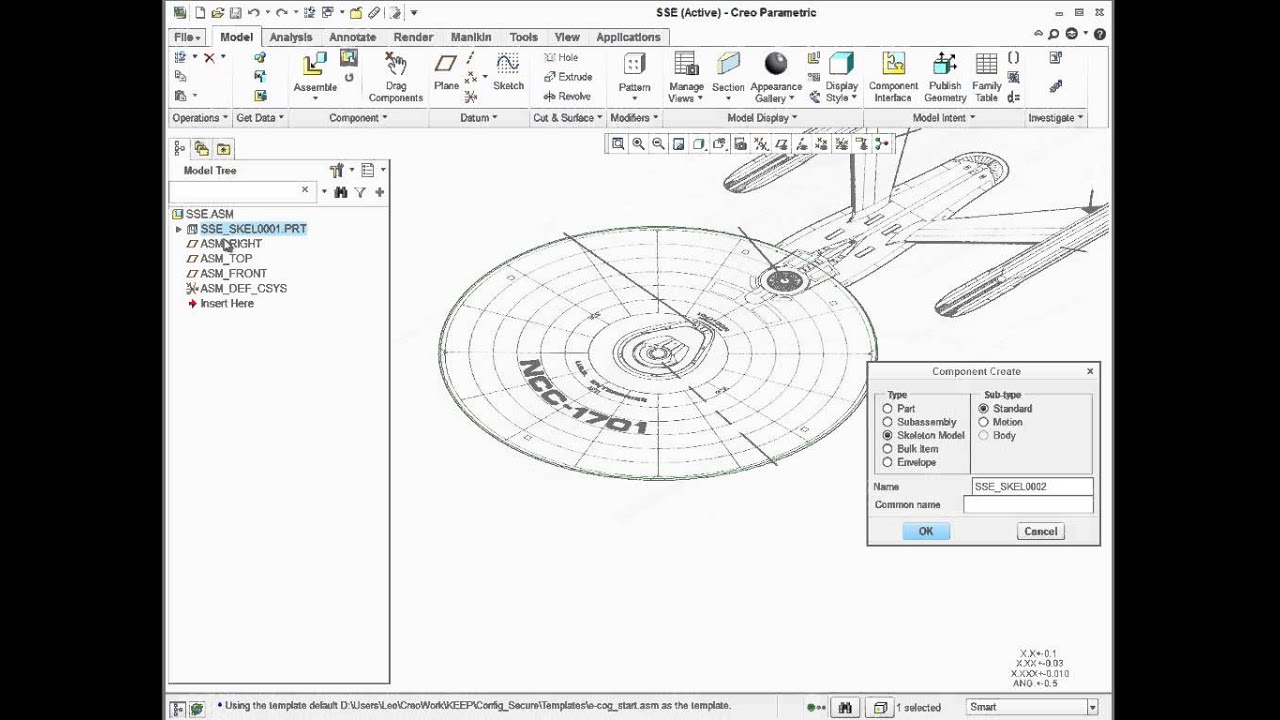The image size is (1280, 720).
Task: Click the filter funnel icon in Model Tree
Action: (360, 192)
